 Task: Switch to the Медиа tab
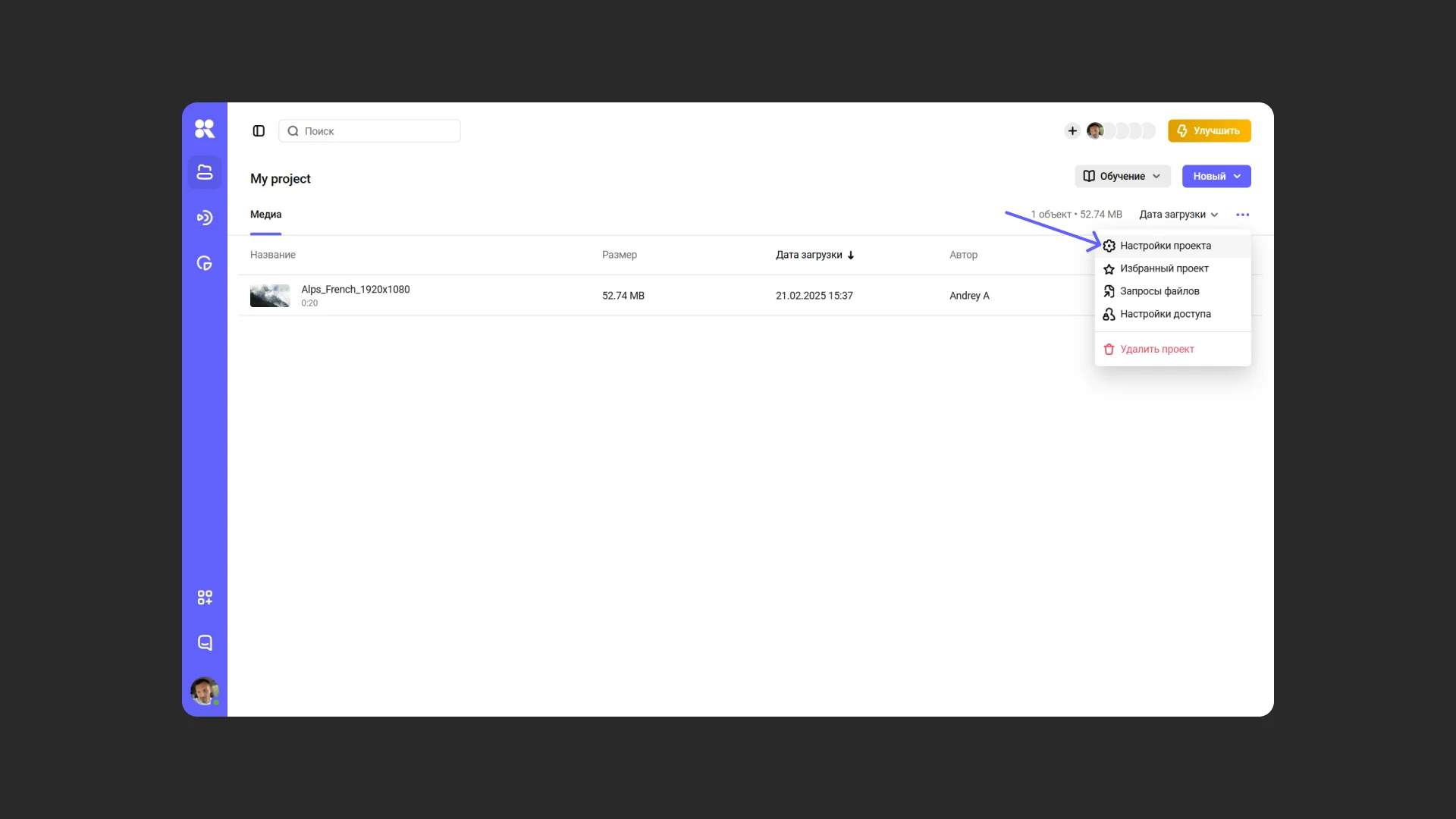click(x=265, y=215)
